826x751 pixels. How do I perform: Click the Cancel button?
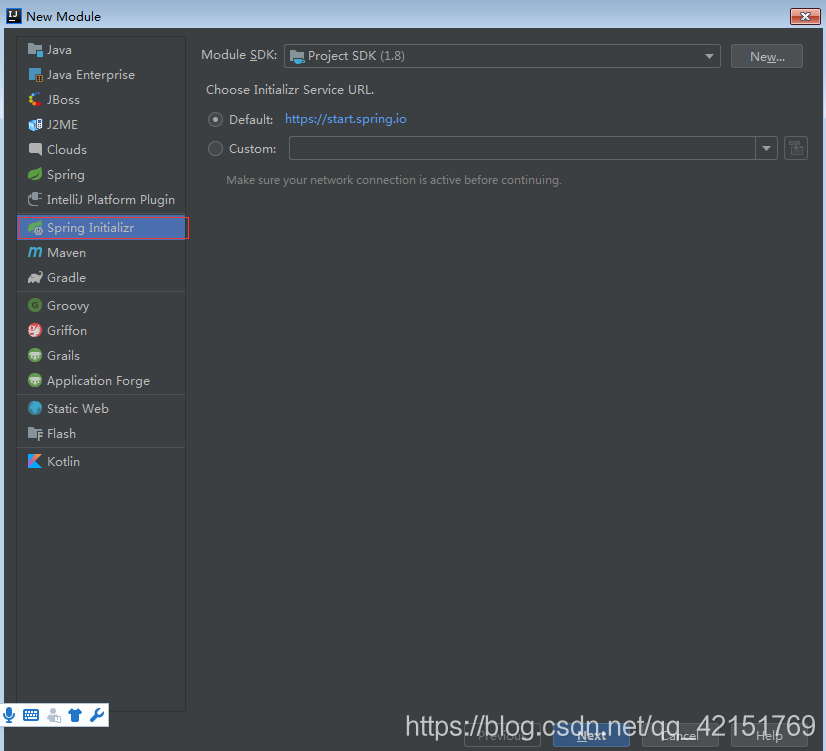tap(680, 736)
